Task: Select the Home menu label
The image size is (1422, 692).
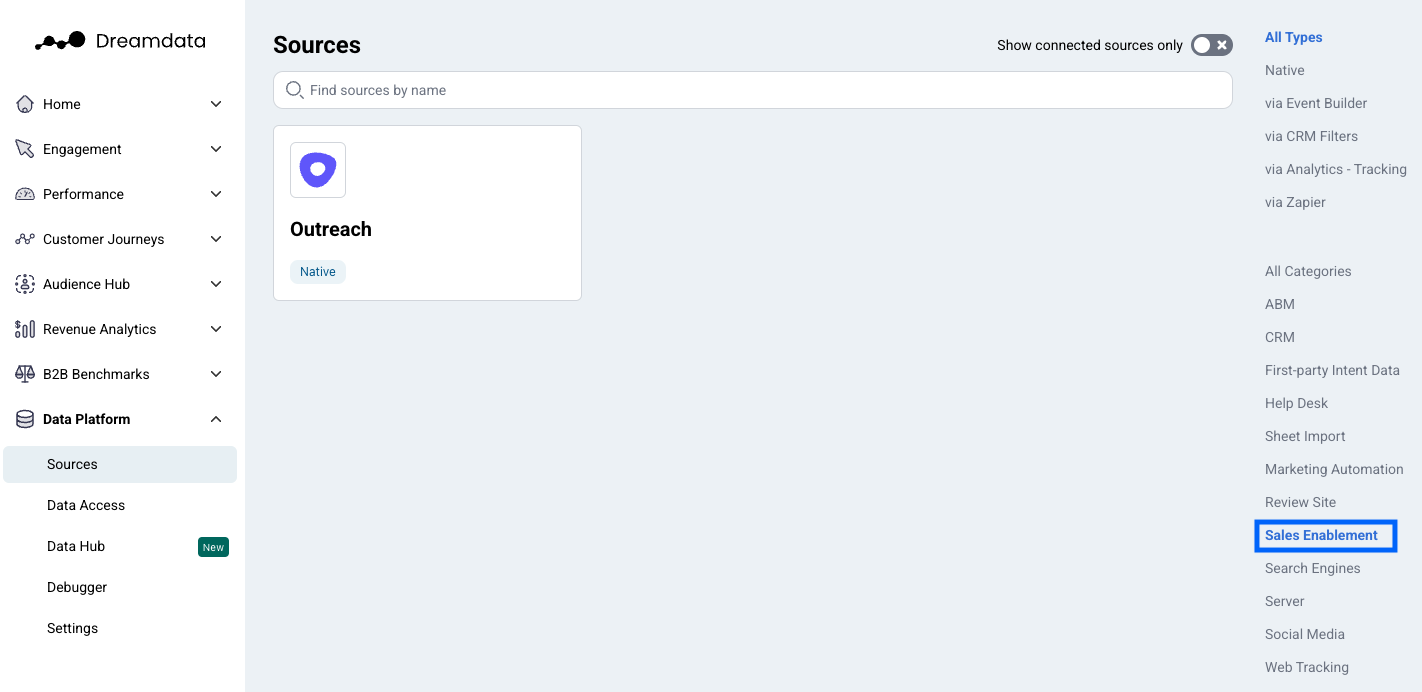Action: tap(62, 104)
